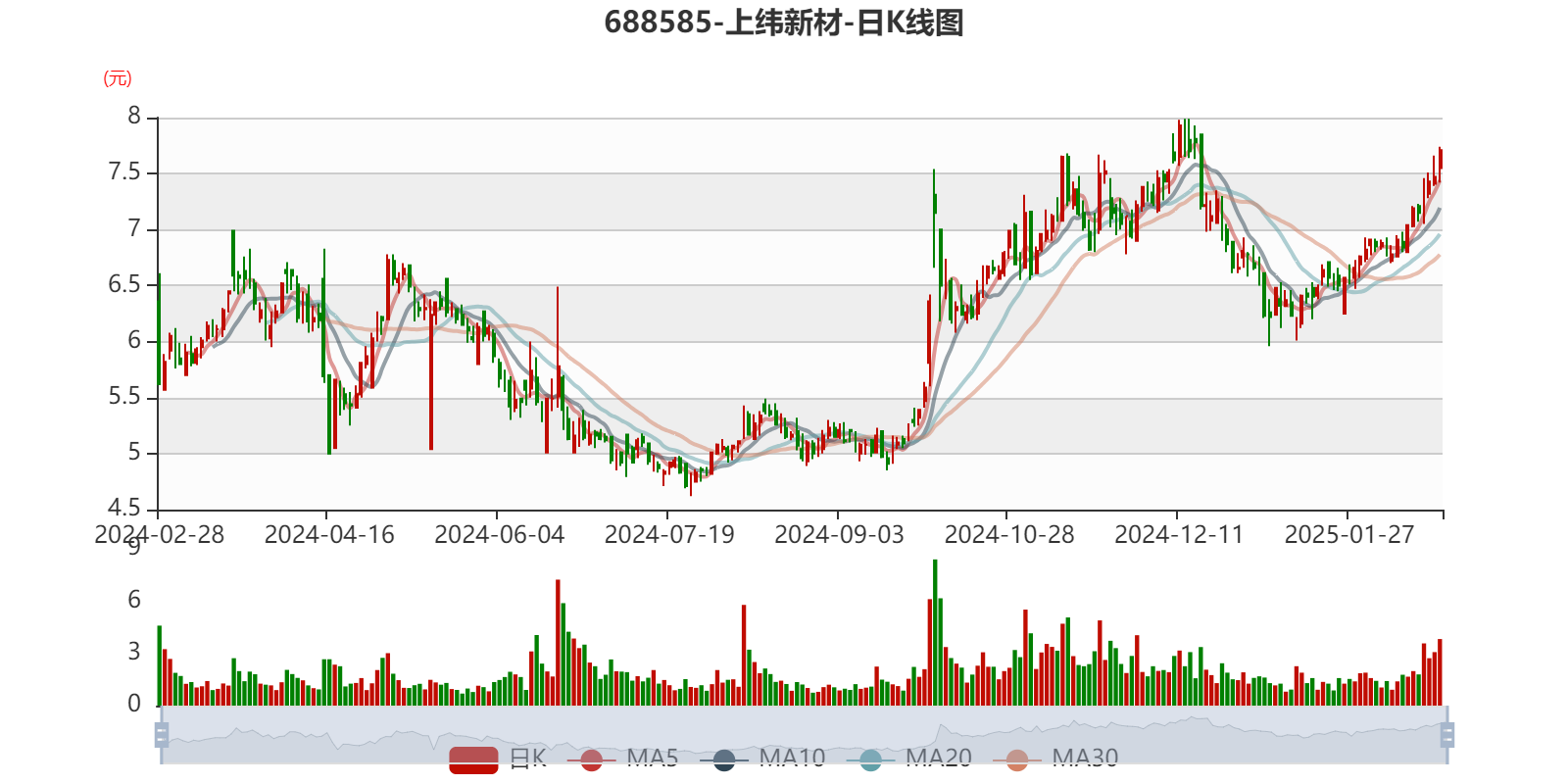Toggle the 日K candlestick series legend
The height and width of the screenshot is (784, 1568).
click(x=498, y=759)
